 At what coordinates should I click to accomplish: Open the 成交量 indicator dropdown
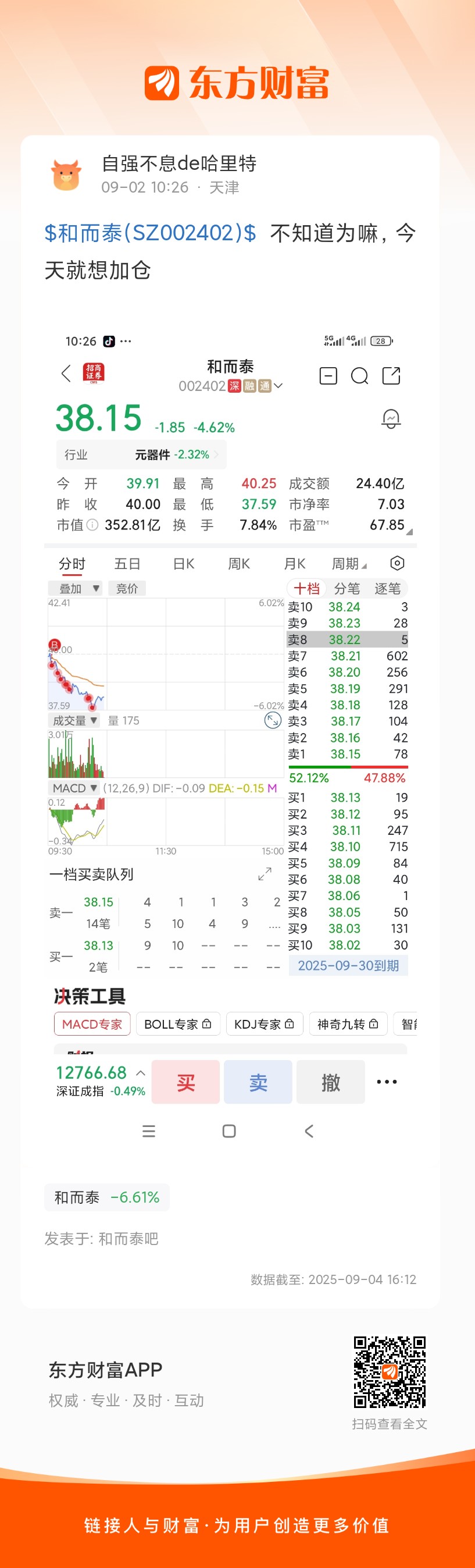click(74, 721)
